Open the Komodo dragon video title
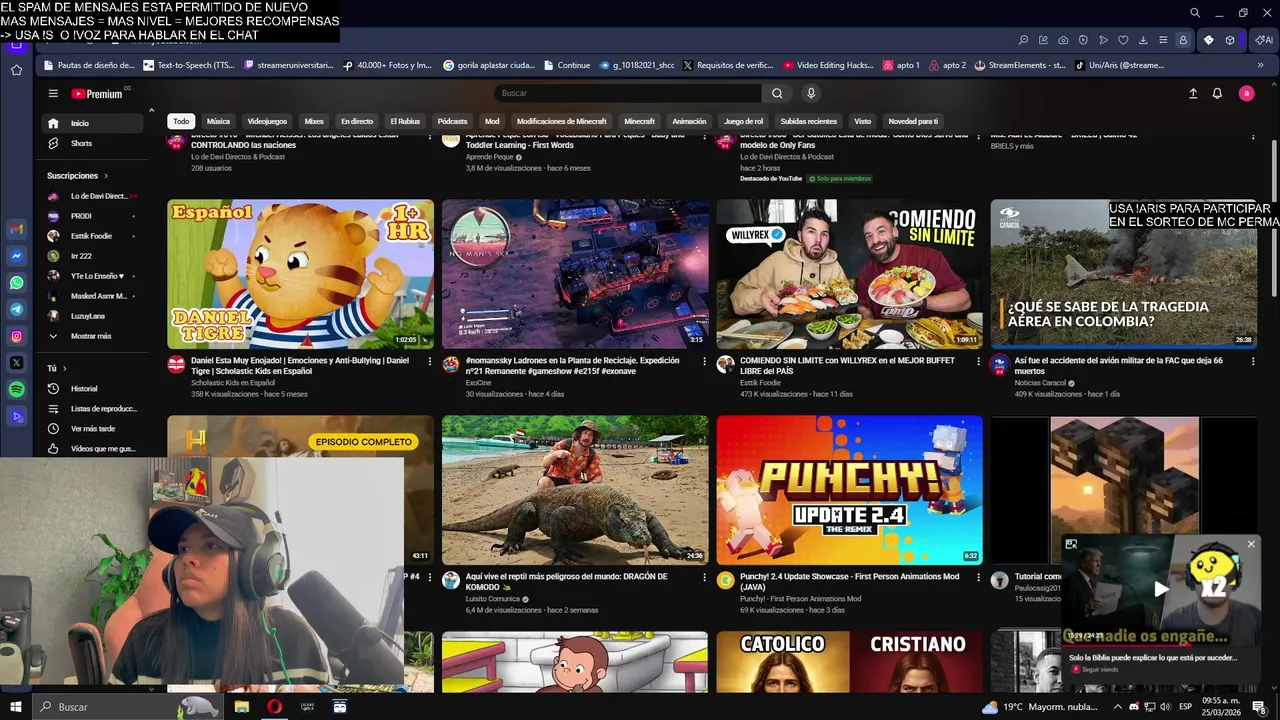 point(568,582)
